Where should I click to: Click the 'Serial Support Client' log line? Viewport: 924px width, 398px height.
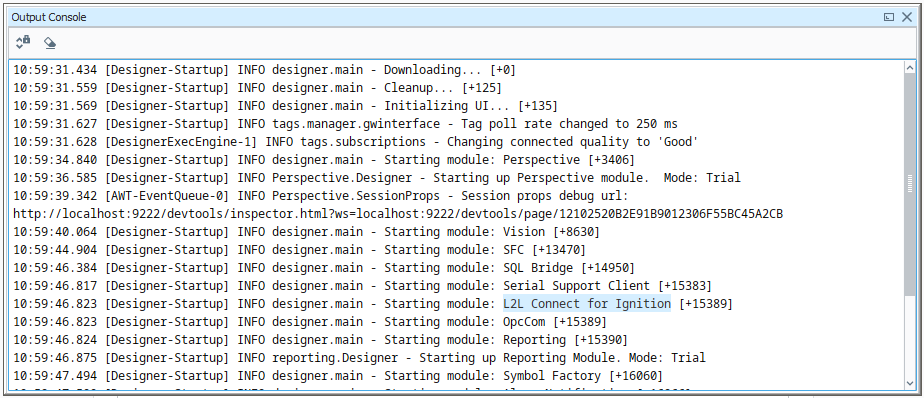(362, 286)
